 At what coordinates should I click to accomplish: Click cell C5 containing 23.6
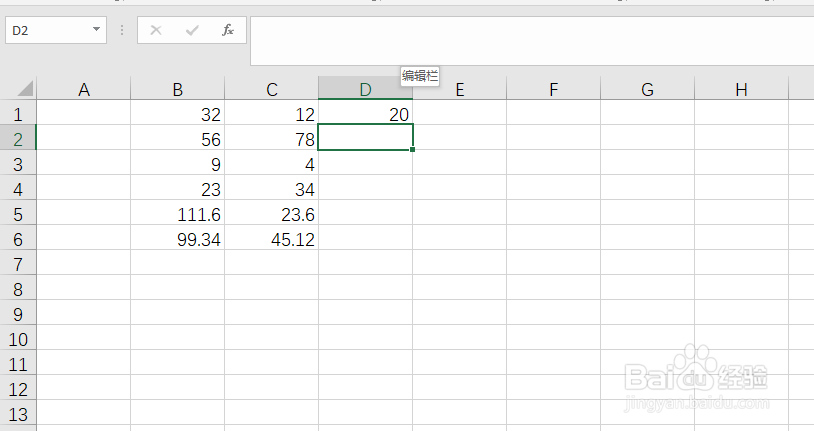tap(272, 212)
